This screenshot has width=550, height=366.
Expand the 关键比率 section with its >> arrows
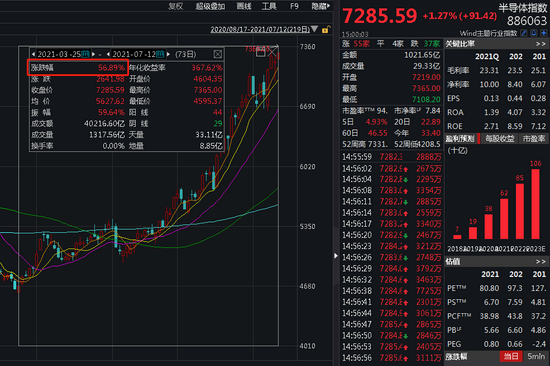(x=541, y=44)
